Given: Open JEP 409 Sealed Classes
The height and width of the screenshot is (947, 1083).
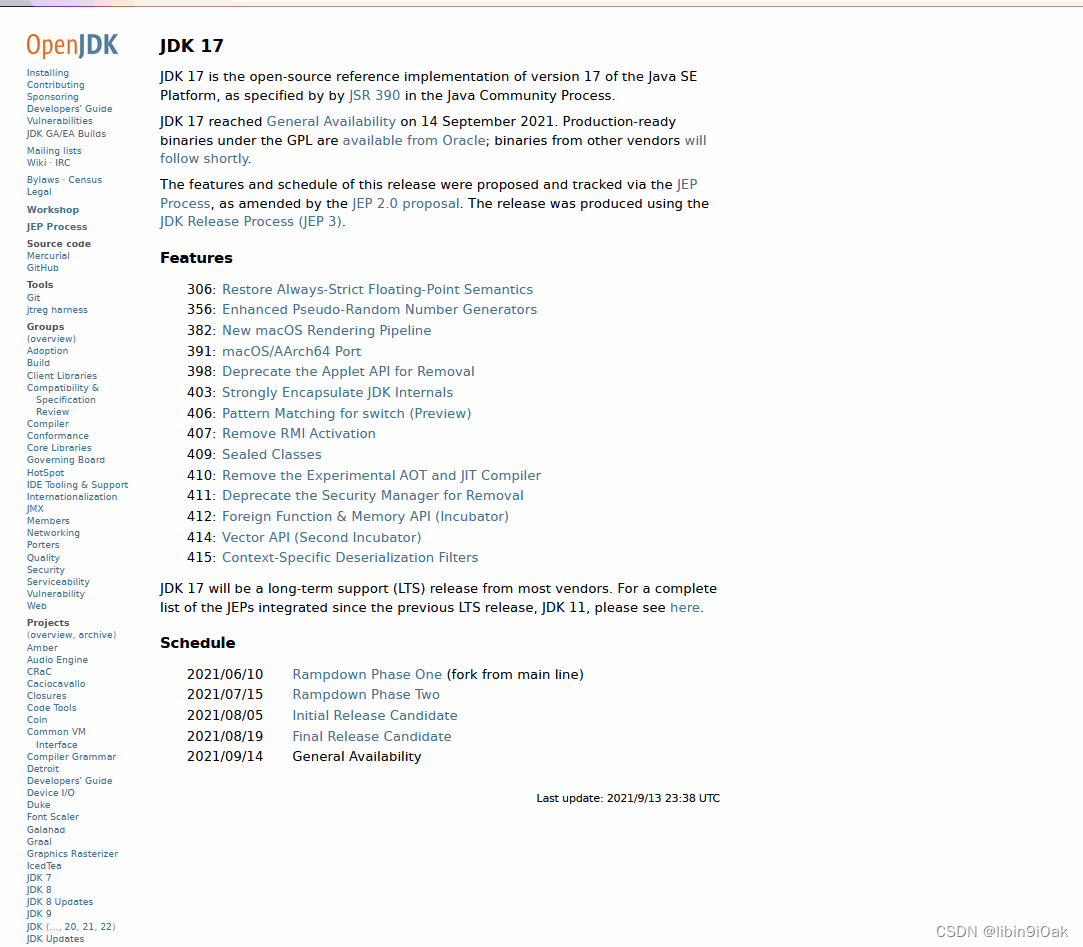Looking at the screenshot, I should (271, 454).
